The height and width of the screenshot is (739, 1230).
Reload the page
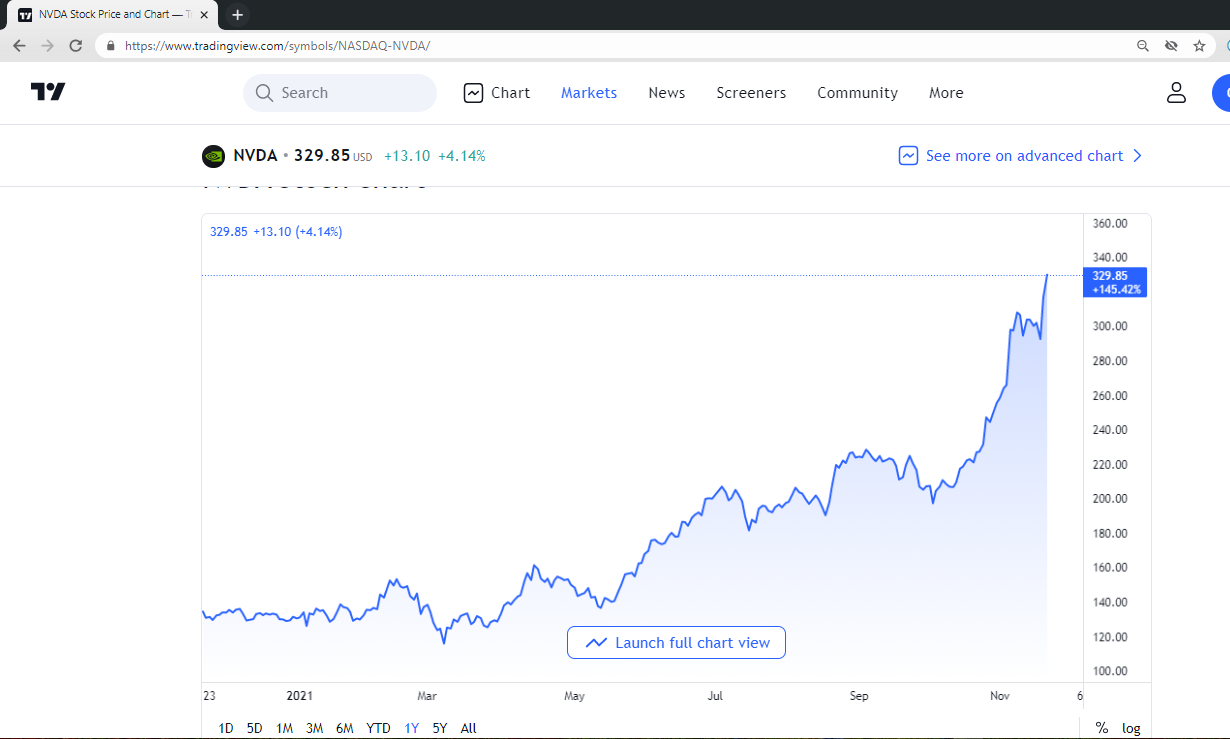[76, 46]
